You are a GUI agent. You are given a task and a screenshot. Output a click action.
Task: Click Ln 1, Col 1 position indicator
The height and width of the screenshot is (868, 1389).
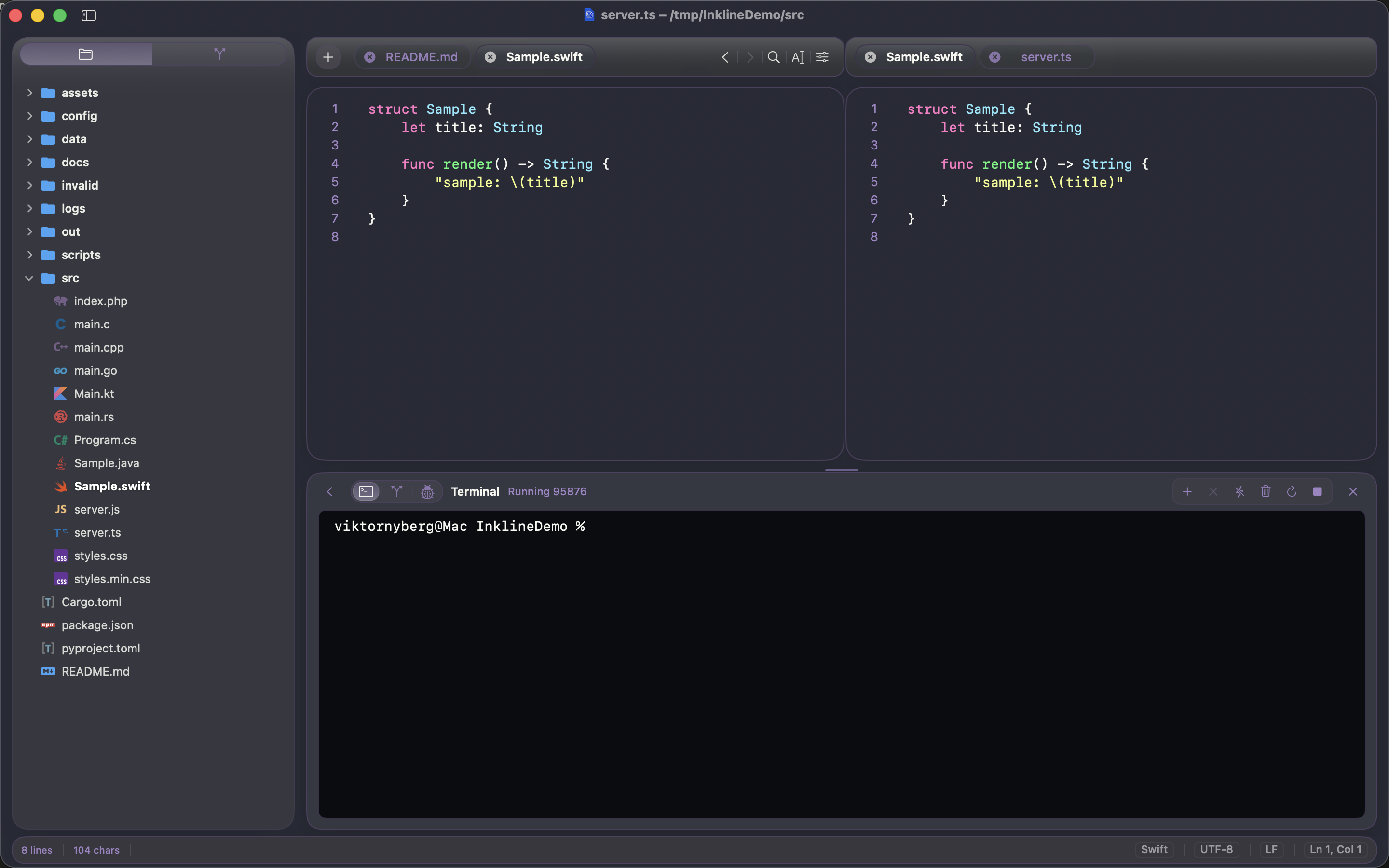[x=1335, y=850]
